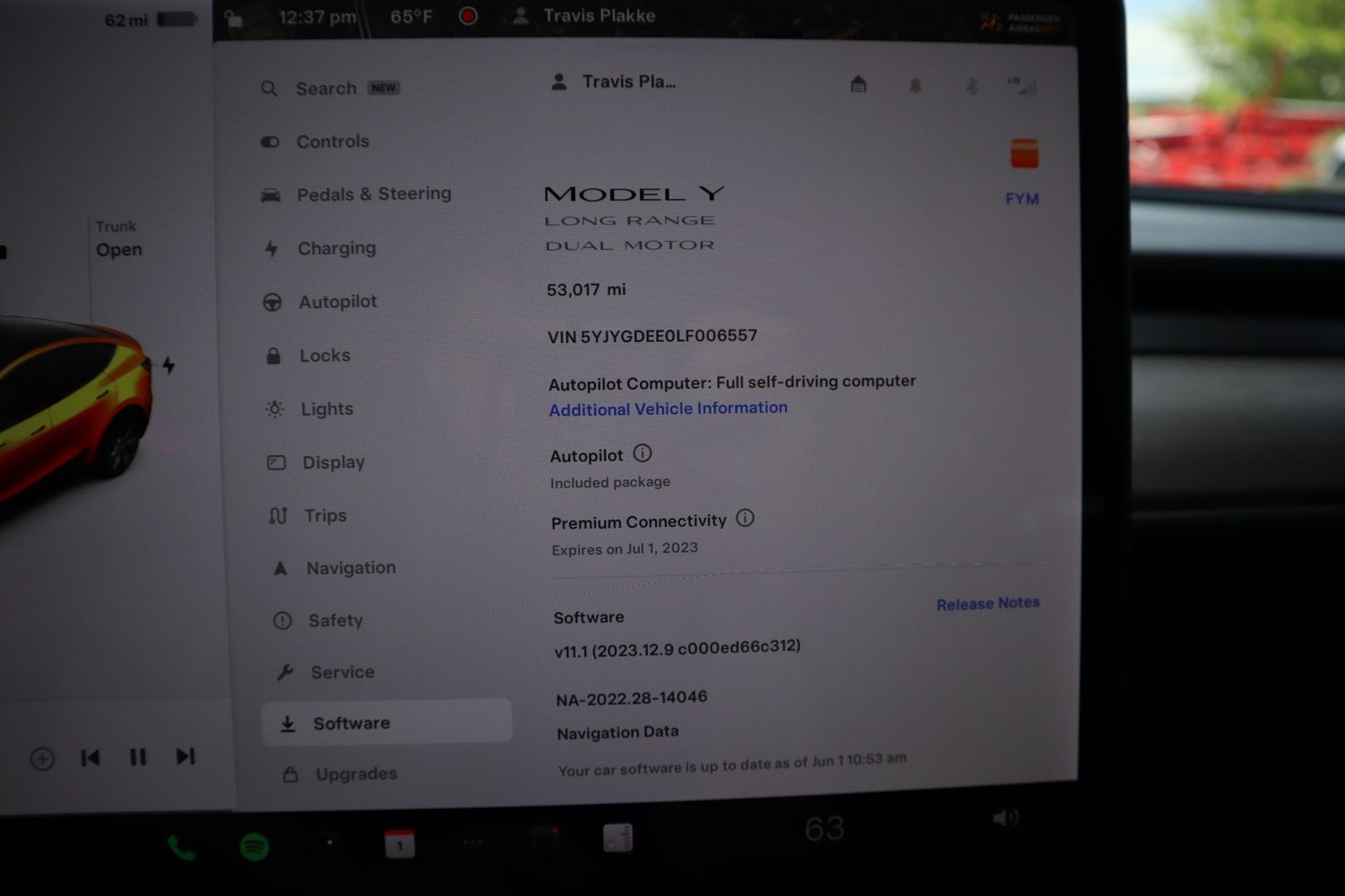Select the Software menu item
This screenshot has height=896, width=1345.
pyautogui.click(x=386, y=721)
